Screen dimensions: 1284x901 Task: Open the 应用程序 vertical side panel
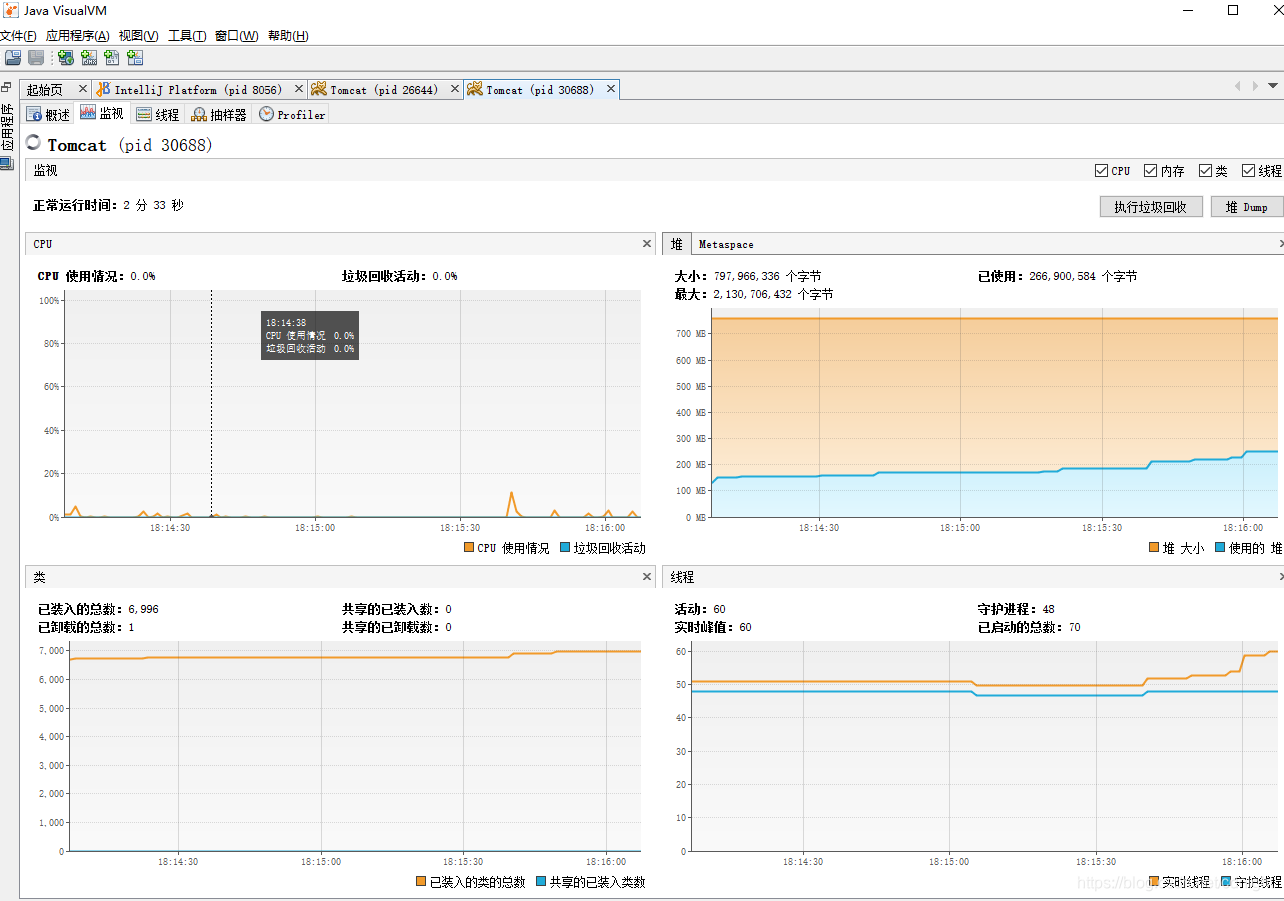click(x=7, y=126)
